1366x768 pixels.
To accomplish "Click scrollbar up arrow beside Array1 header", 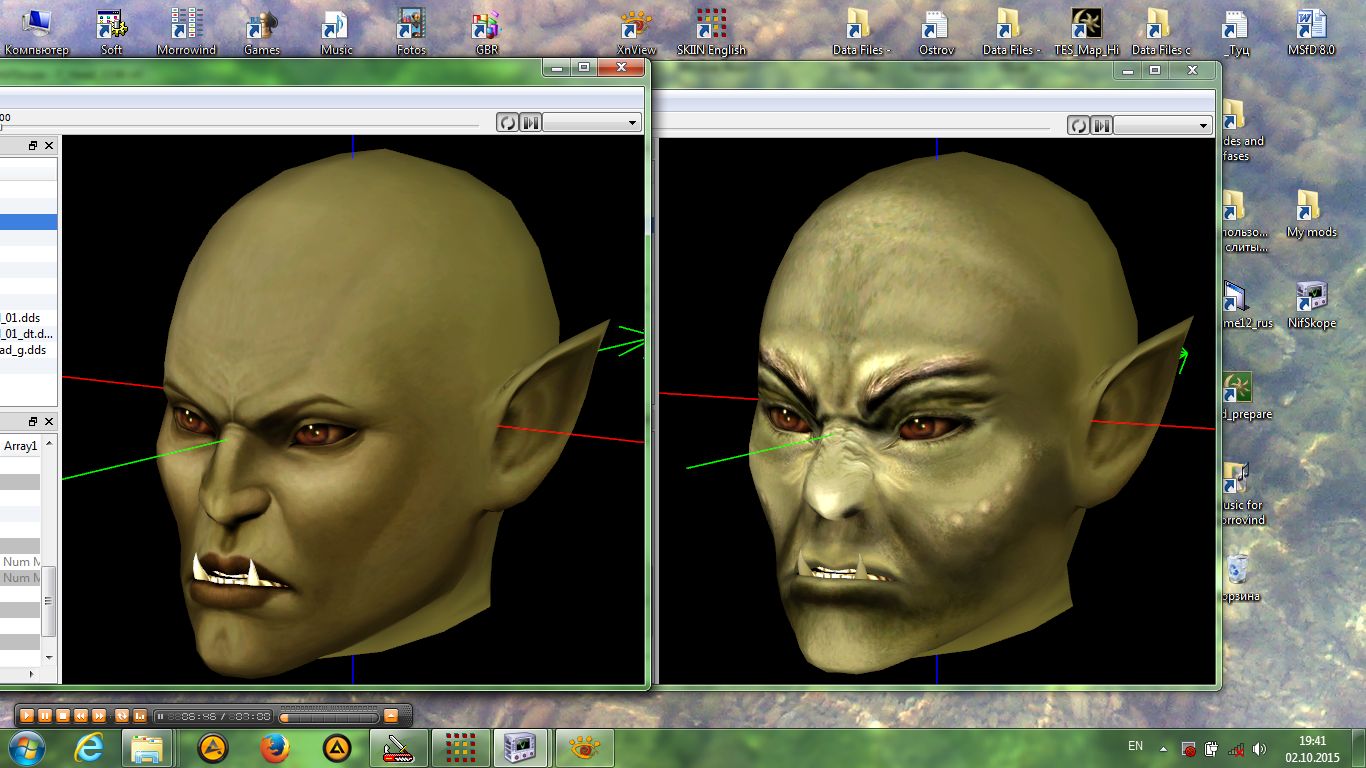I will [x=50, y=442].
